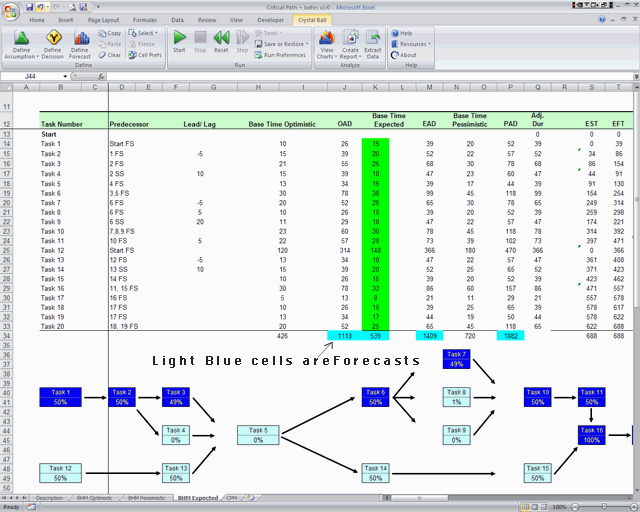Screen dimensions: 640x512
Task: Start the simulation run
Action: click(179, 42)
